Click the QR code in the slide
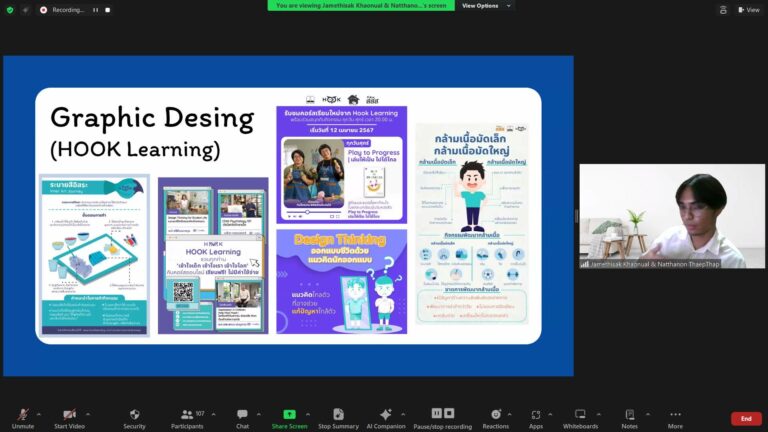 (x=183, y=291)
